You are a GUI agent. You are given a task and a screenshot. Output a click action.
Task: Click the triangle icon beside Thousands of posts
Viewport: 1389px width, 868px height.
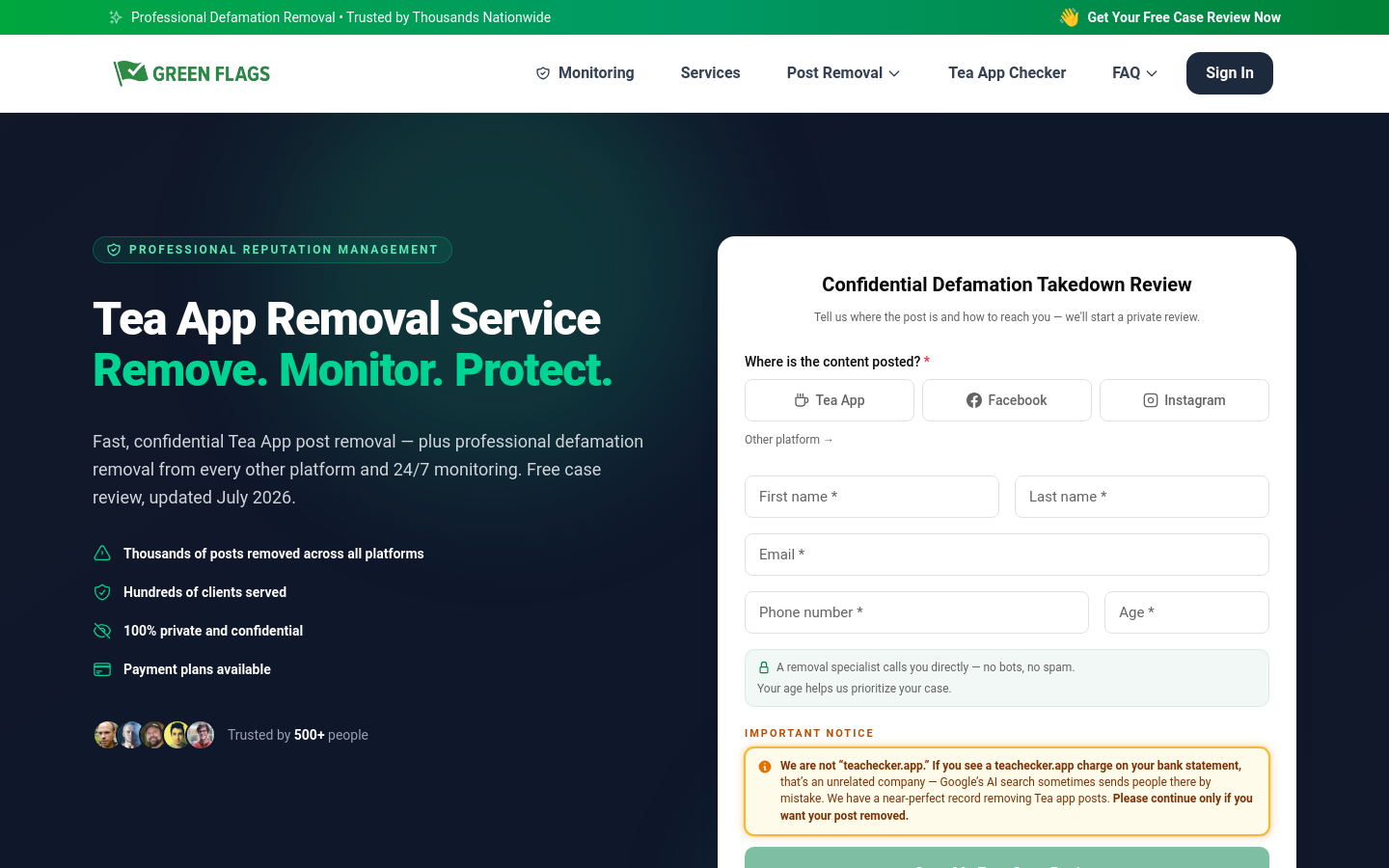pyautogui.click(x=102, y=554)
